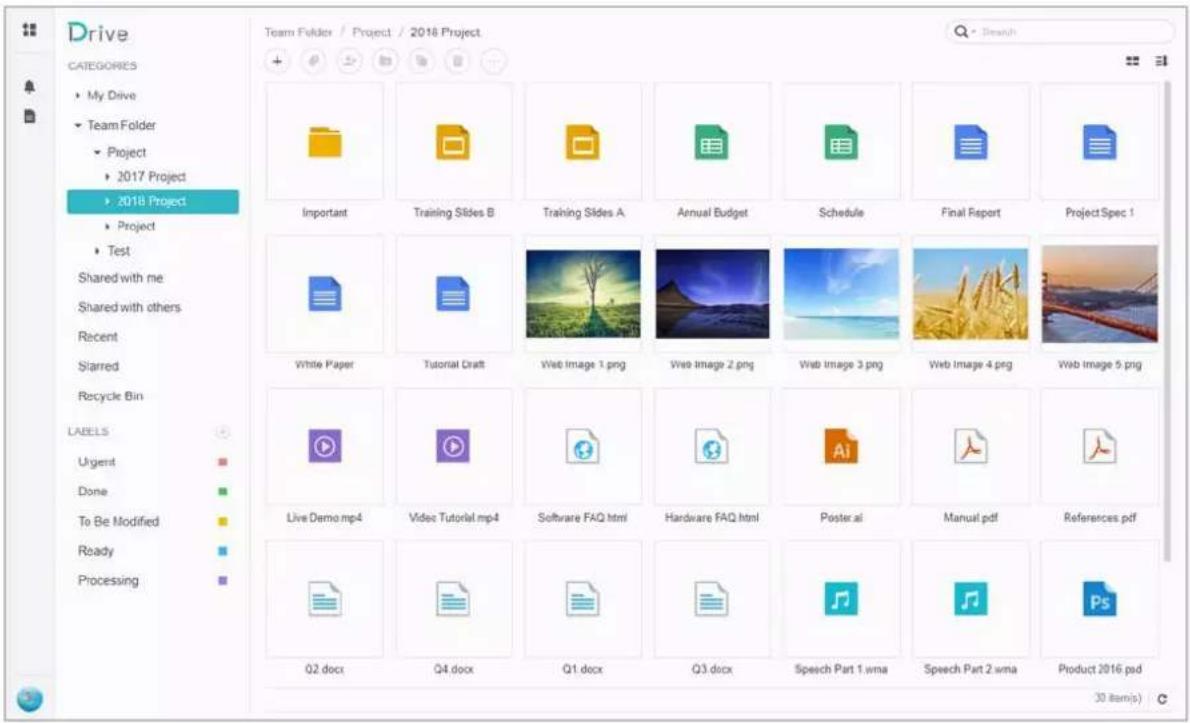1190x723 pixels.
Task: Select the My Drive category
Action: click(112, 96)
